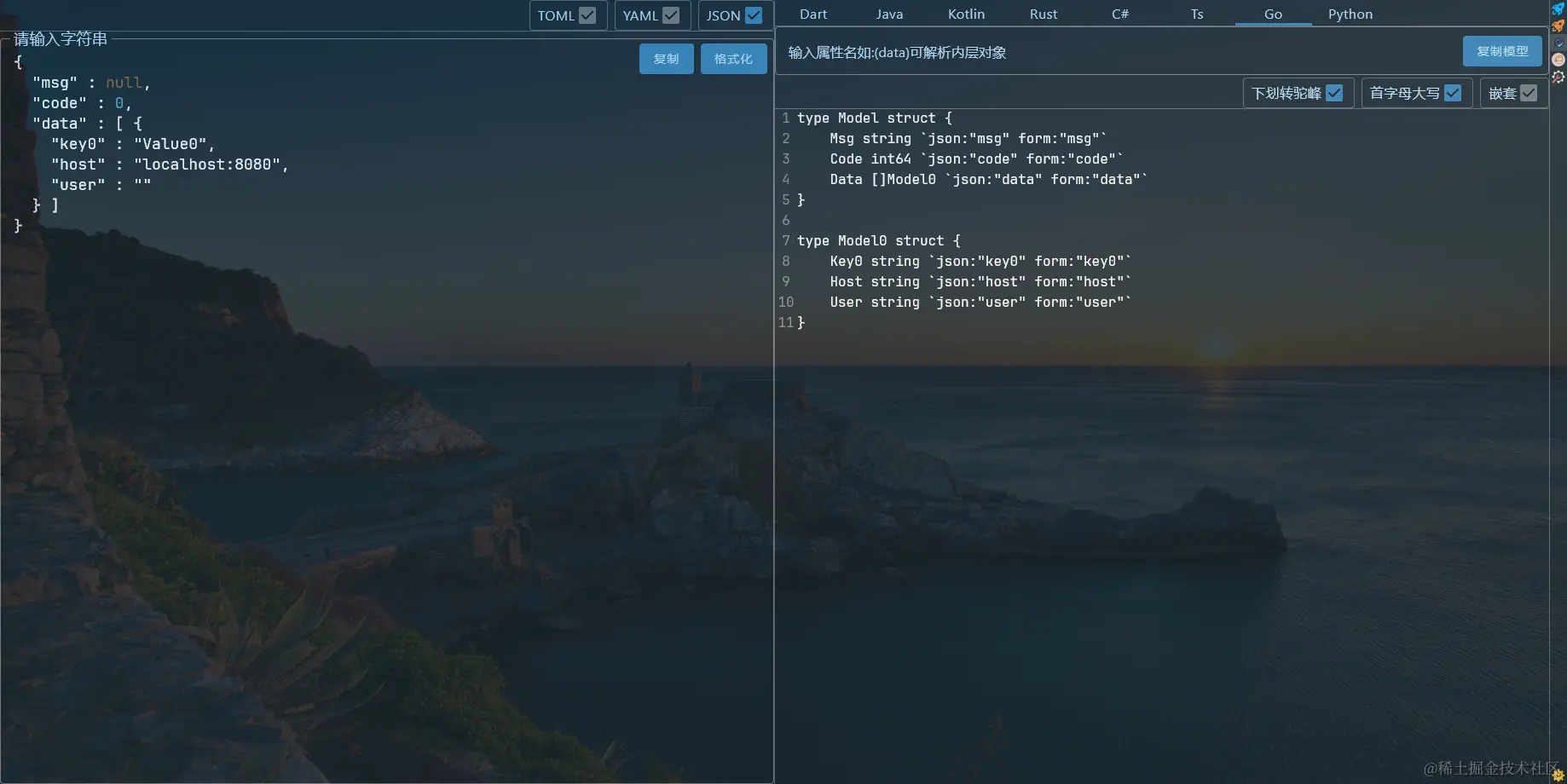Select the Kotlin language tab

(x=966, y=14)
